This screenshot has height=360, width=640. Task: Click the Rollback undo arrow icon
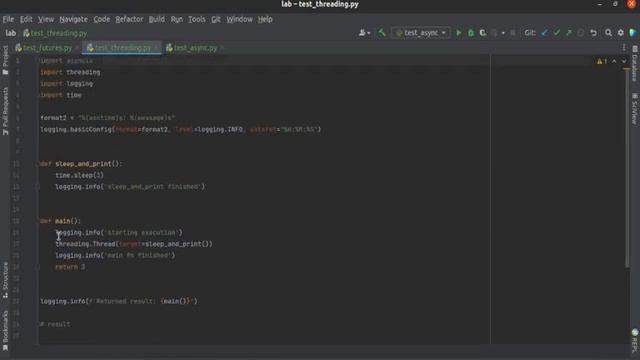(593, 33)
